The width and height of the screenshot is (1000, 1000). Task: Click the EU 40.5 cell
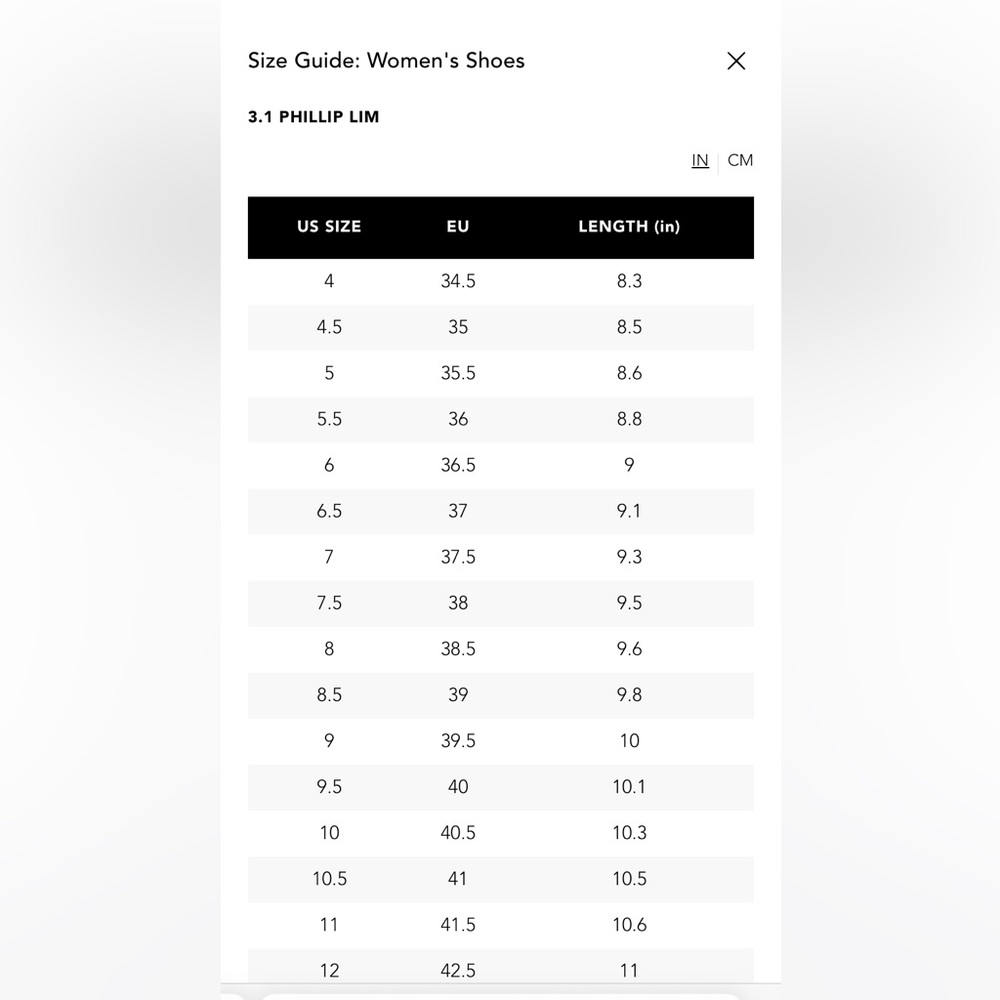tap(458, 832)
